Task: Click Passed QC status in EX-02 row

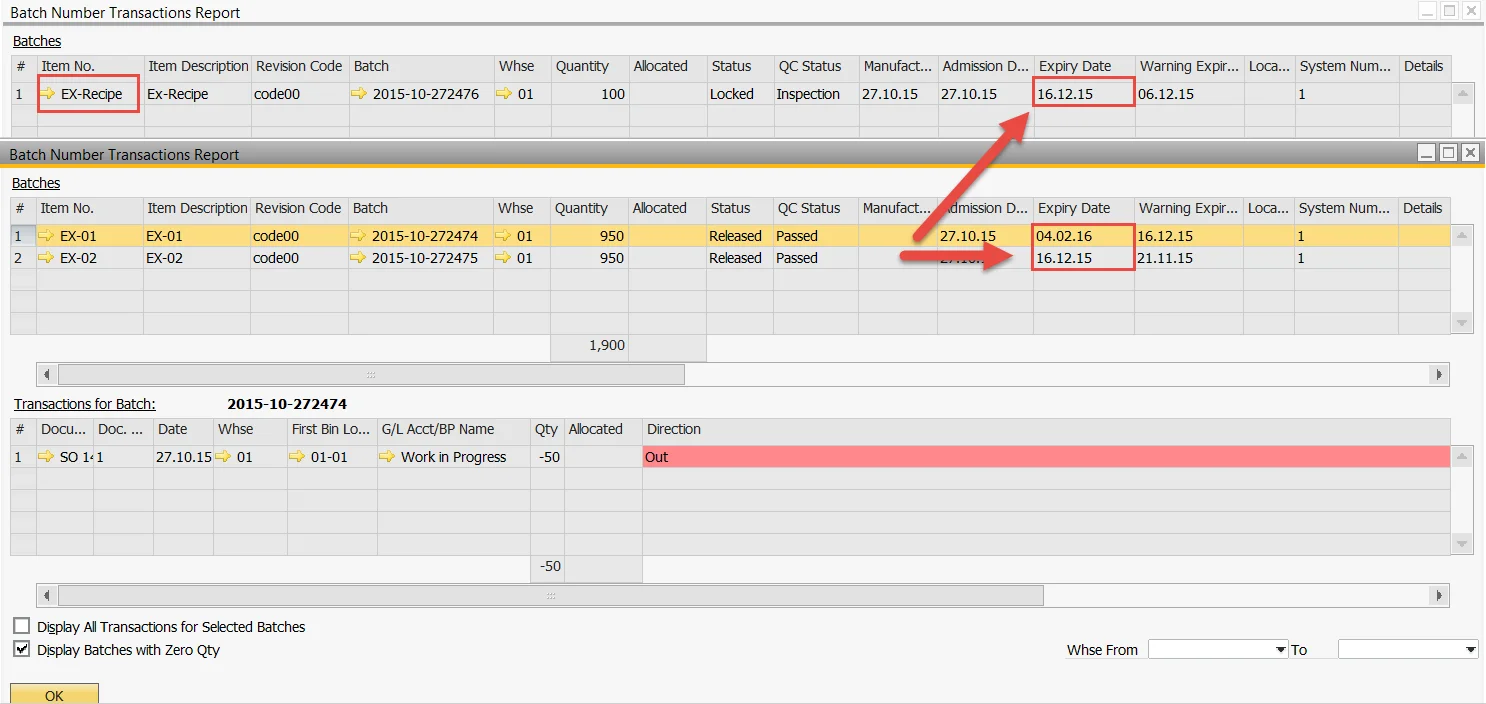Action: coord(816,258)
